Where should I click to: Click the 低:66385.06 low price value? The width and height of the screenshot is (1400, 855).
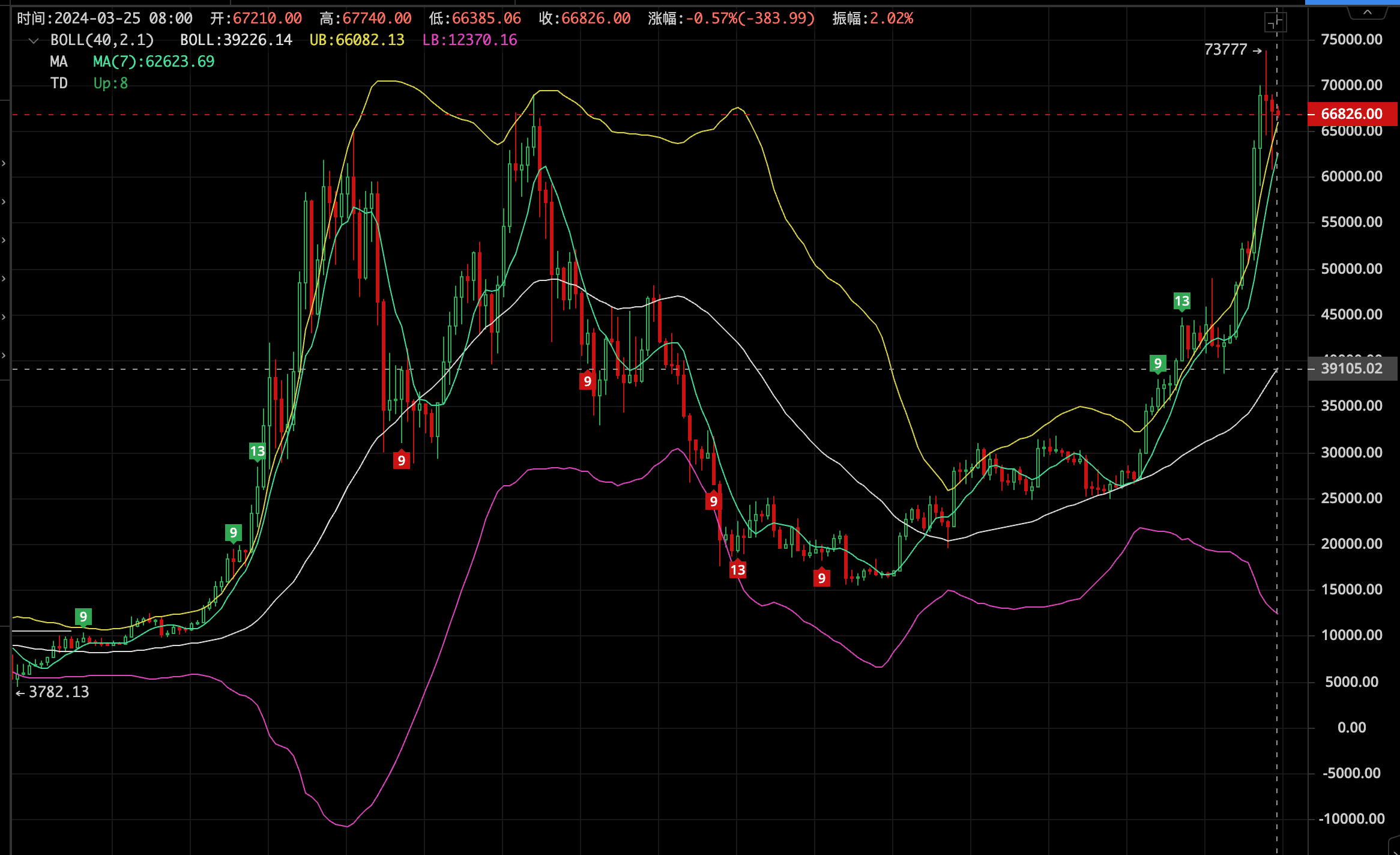coord(475,19)
